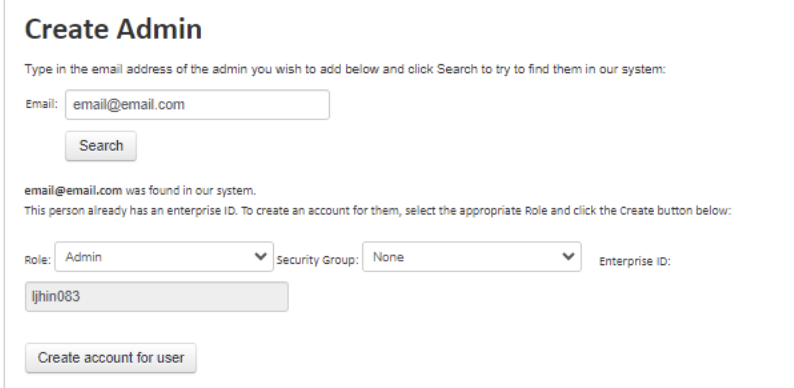The image size is (794, 388).
Task: Click the Email: field label
Action: coord(42,104)
